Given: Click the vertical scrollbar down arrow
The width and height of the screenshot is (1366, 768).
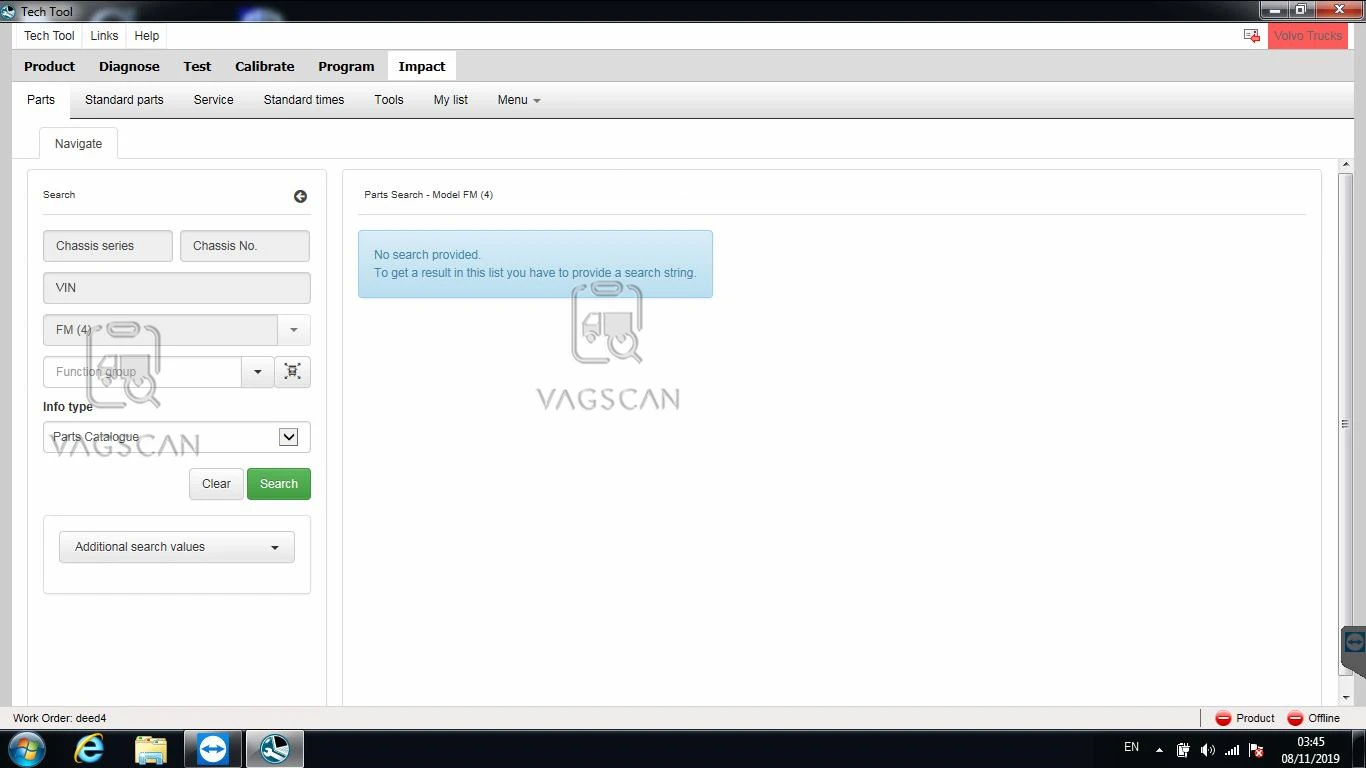Looking at the screenshot, I should 1346,698.
